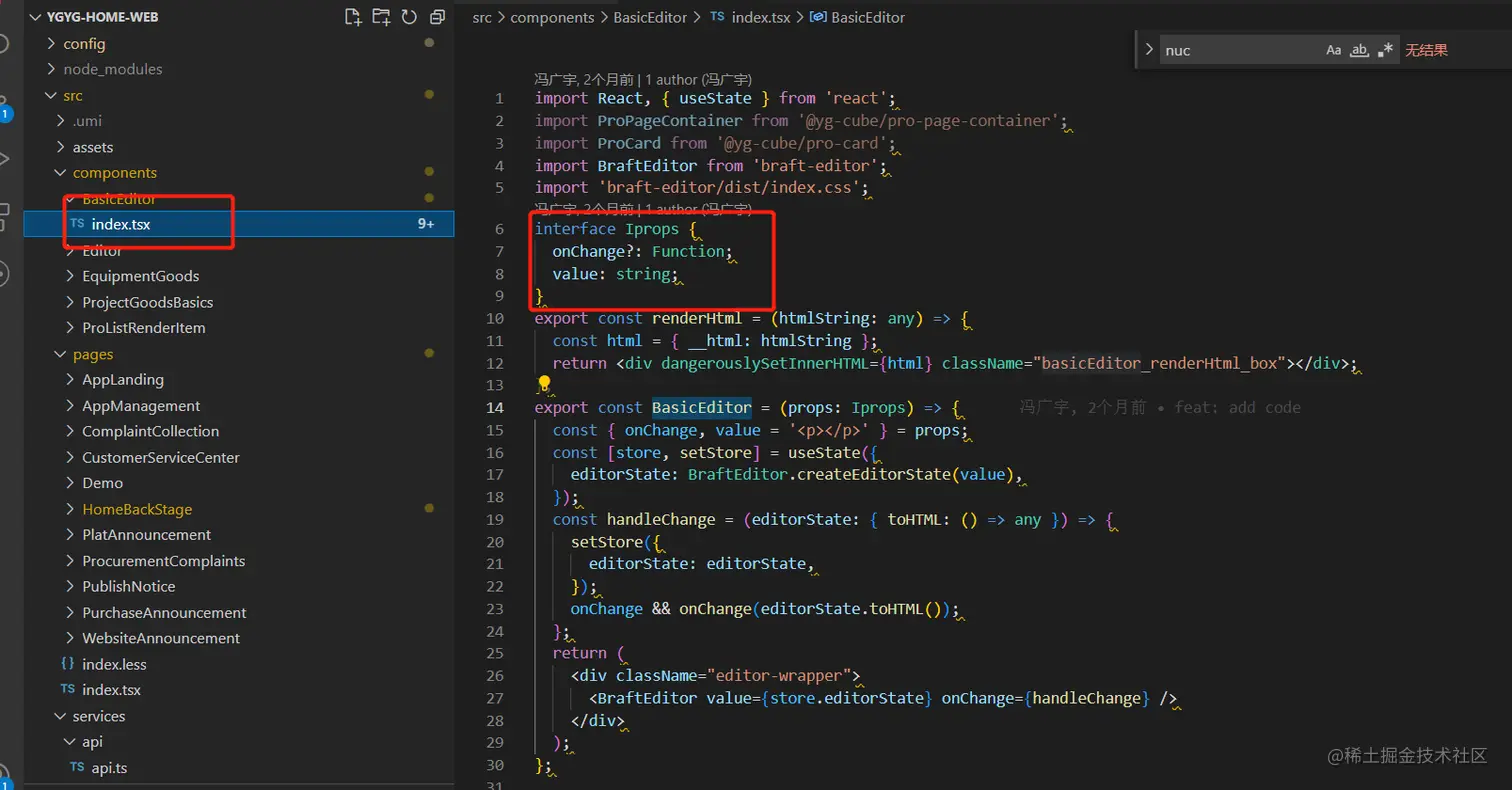The width and height of the screenshot is (1512, 790).
Task: Click the New Folder icon in explorer header
Action: [381, 17]
